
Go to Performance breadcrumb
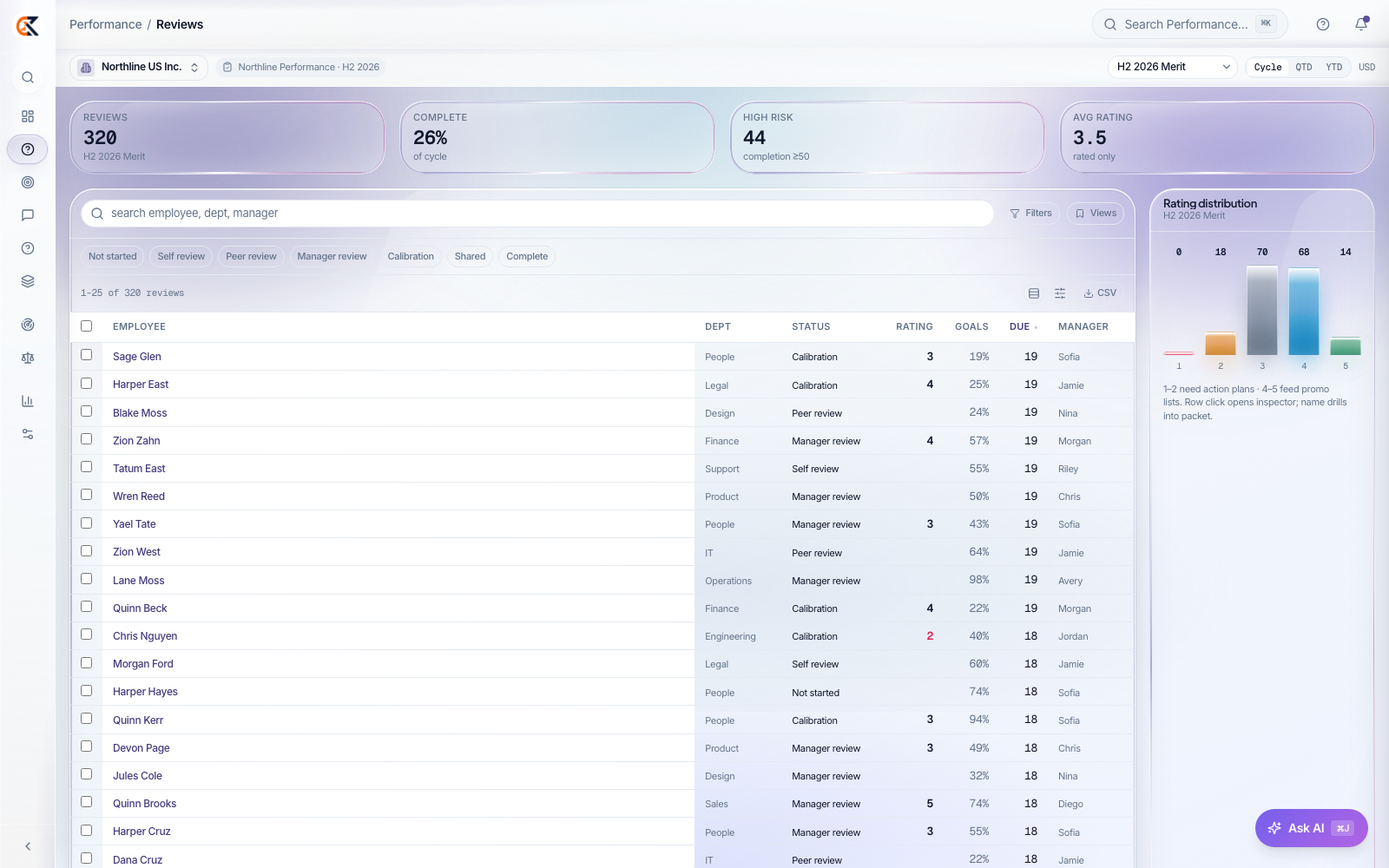(105, 24)
